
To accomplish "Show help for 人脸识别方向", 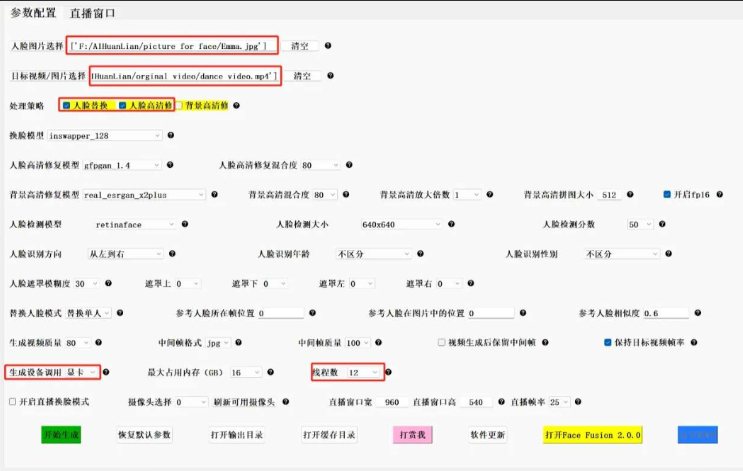I will click(172, 254).
